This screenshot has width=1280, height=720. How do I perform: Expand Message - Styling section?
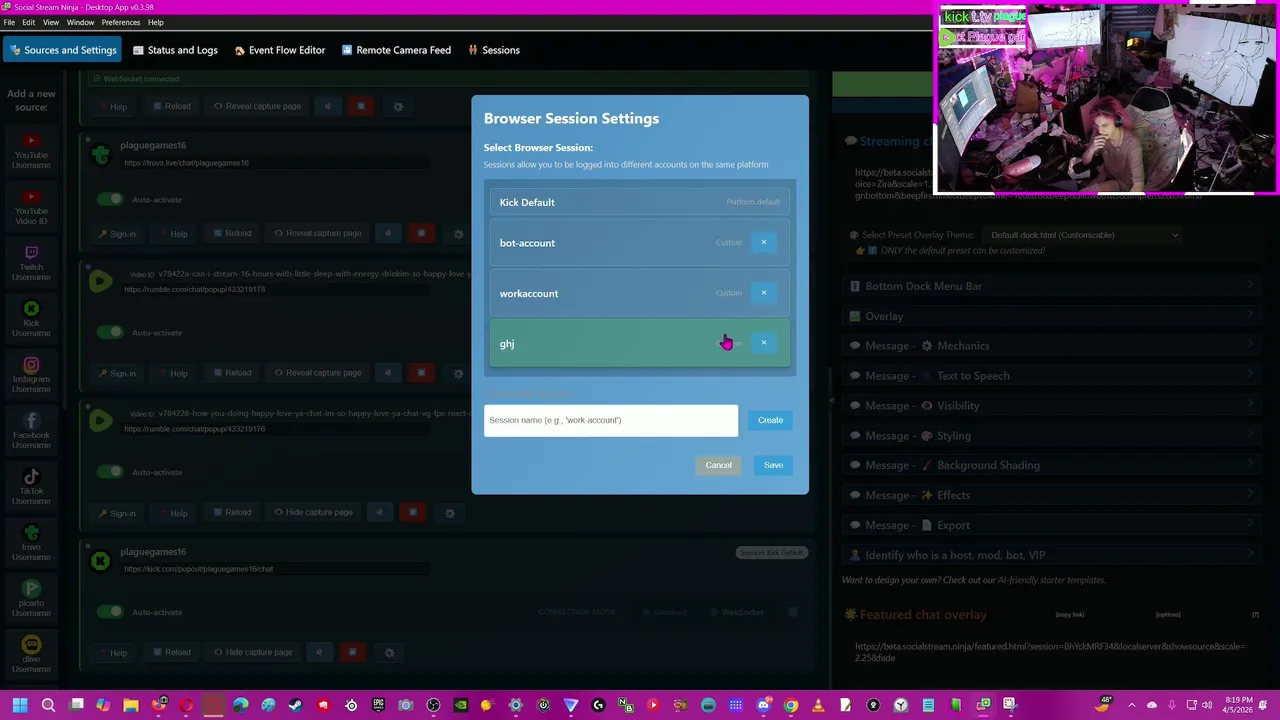coord(1051,436)
